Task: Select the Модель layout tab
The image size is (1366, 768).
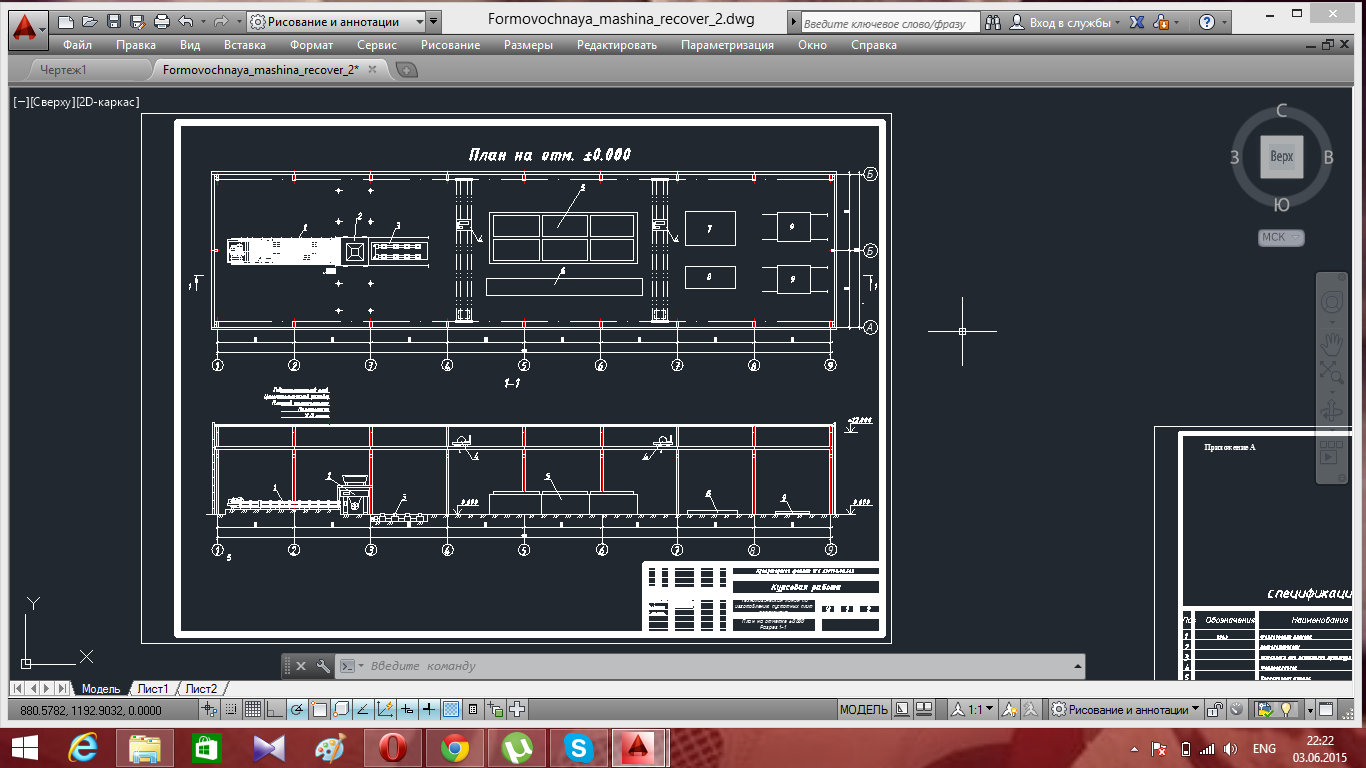Action: [101, 689]
